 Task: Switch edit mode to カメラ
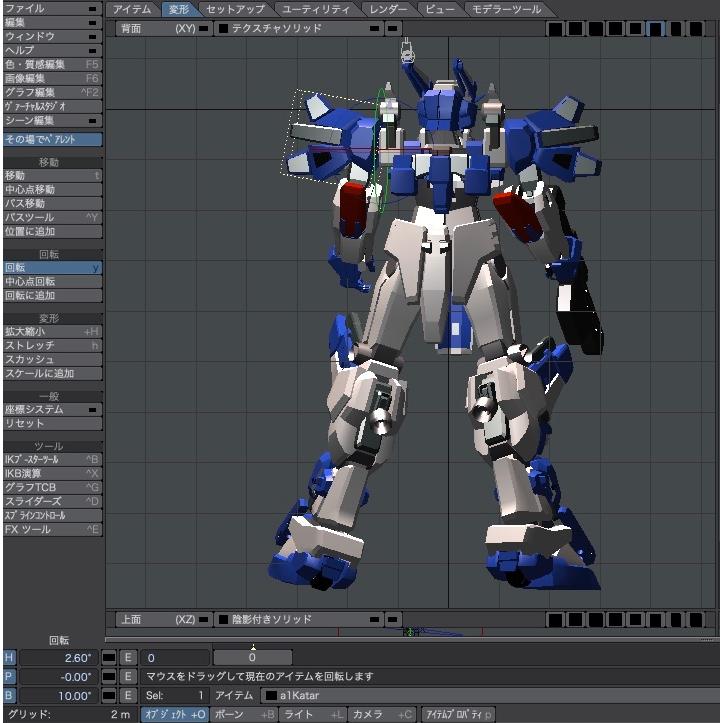(382, 714)
